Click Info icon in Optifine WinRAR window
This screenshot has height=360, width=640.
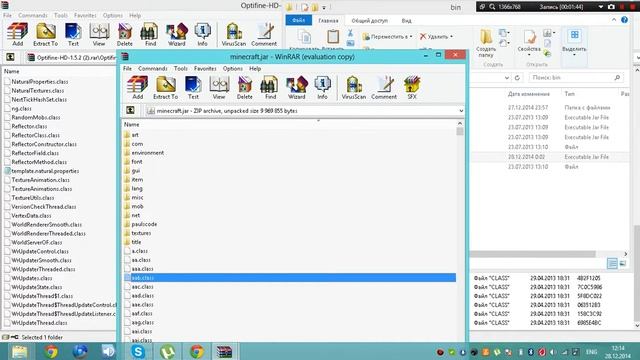point(202,34)
